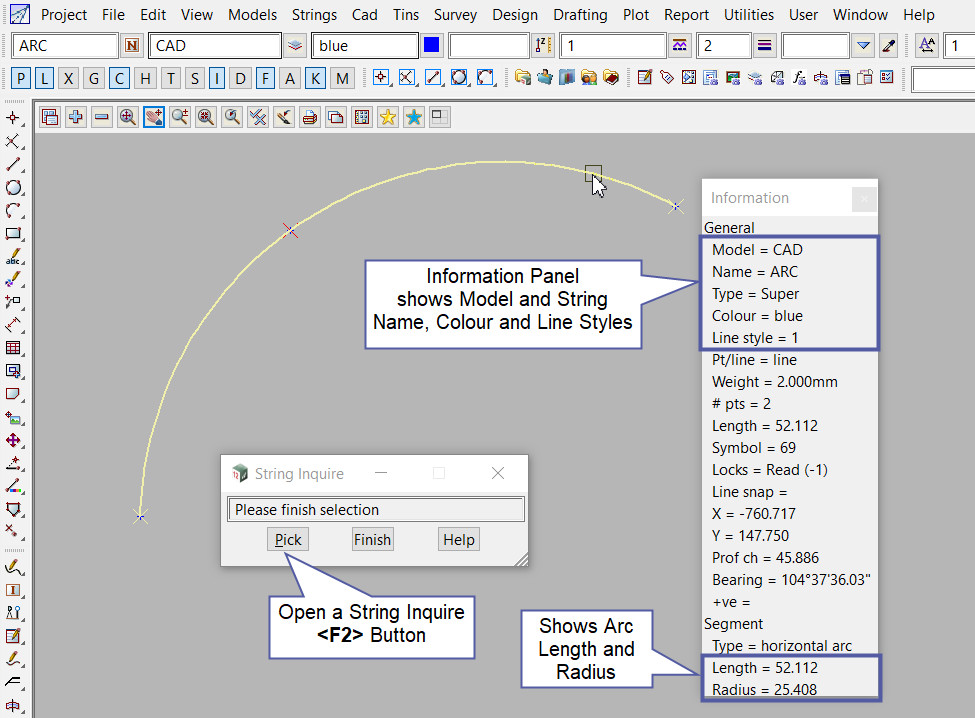Click the printer icon in view toolbar
The image size is (975, 718).
(310, 117)
